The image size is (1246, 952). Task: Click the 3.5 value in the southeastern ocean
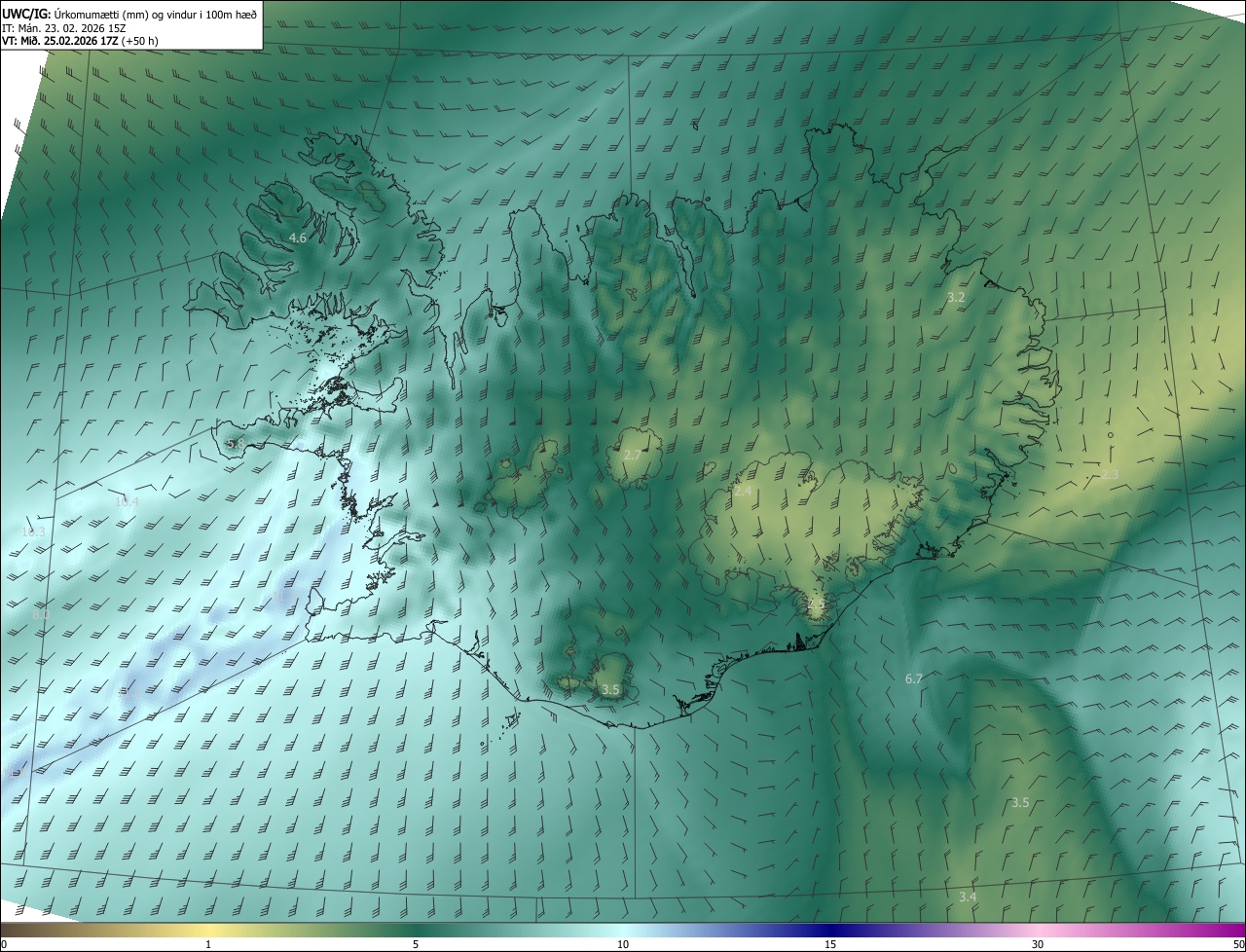pyautogui.click(x=1020, y=803)
